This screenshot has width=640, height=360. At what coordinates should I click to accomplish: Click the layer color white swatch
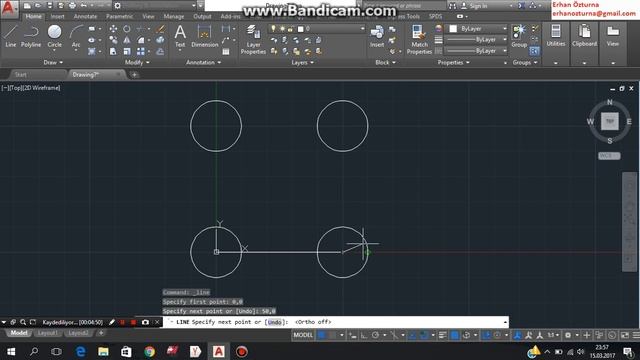point(301,29)
